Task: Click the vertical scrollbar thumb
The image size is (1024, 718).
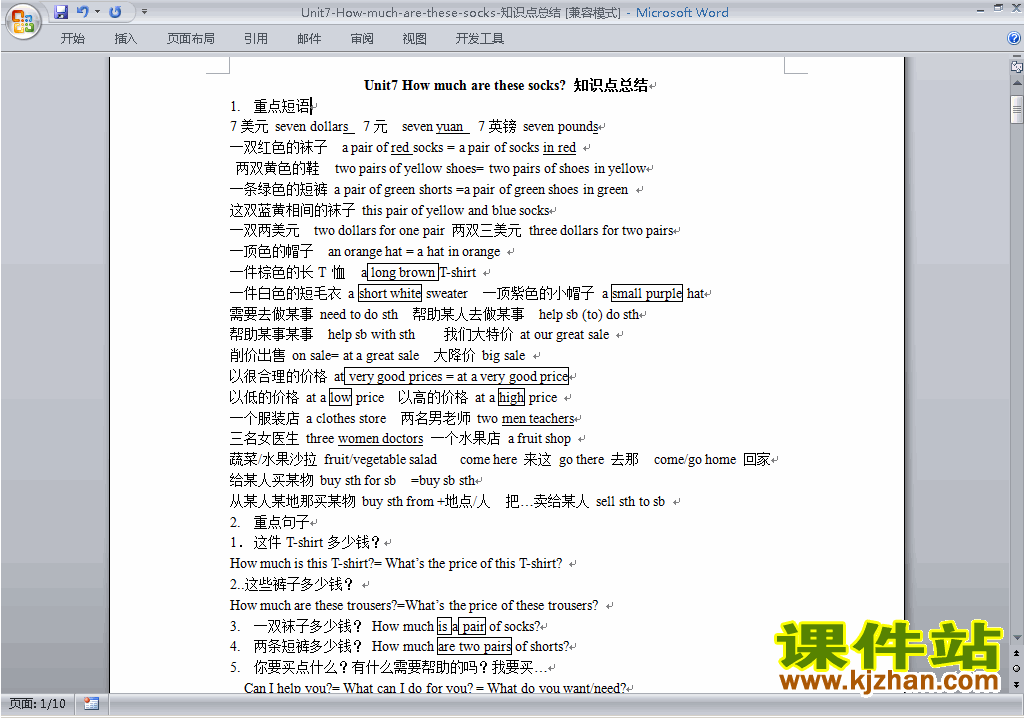Action: 1017,109
